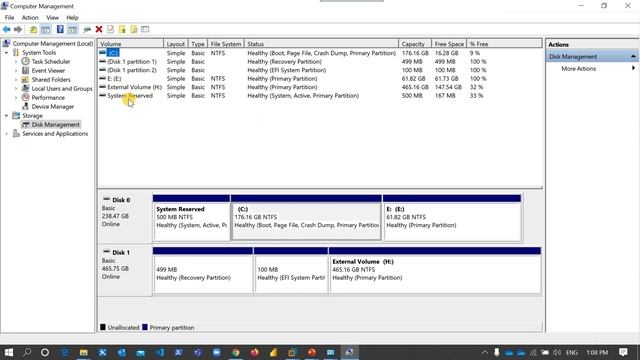Viewport: 640px width, 360px height.
Task: Open Google Chrome from taskbar
Action: tap(236, 352)
